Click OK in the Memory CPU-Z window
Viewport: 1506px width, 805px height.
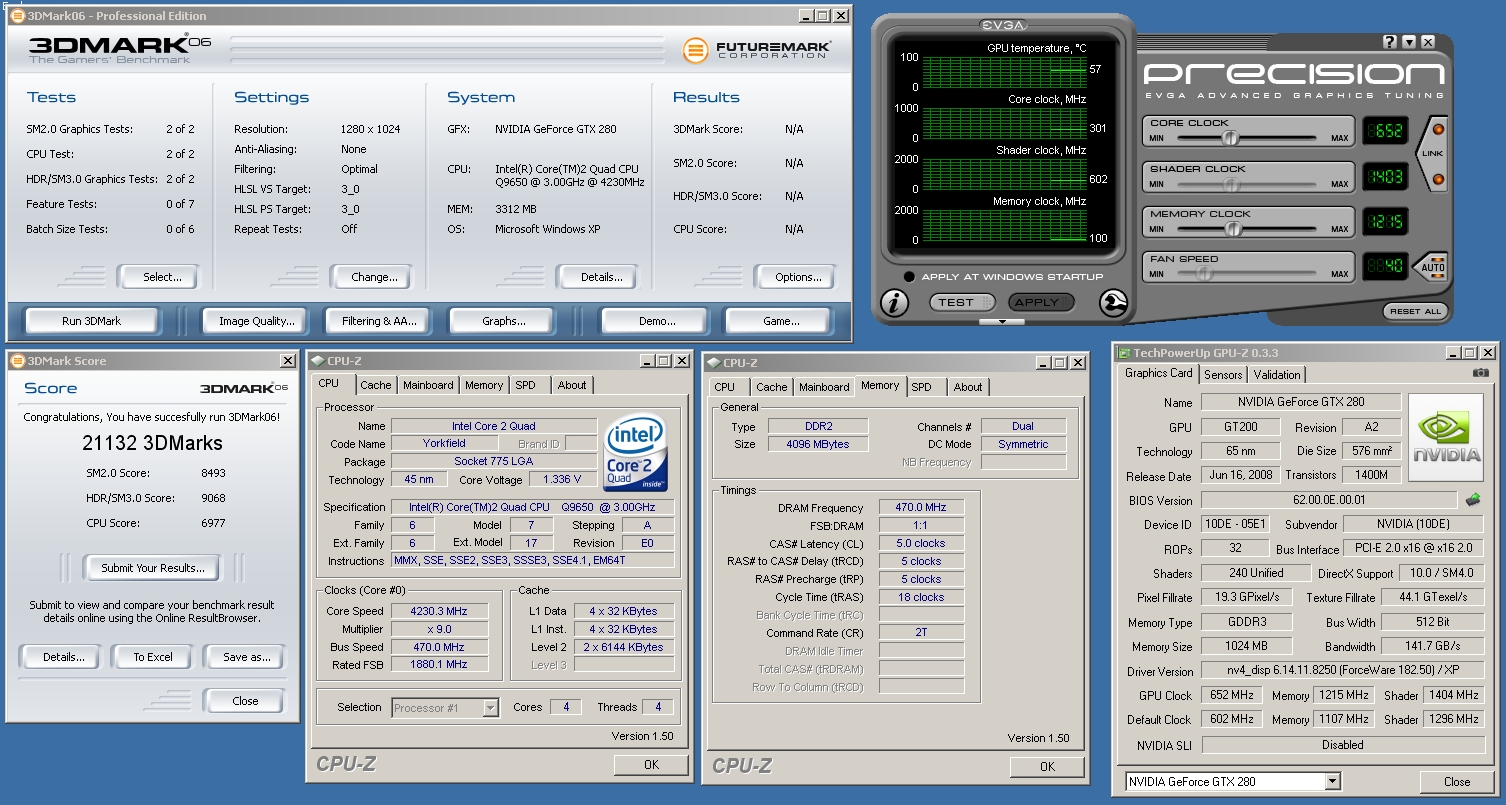point(1047,767)
